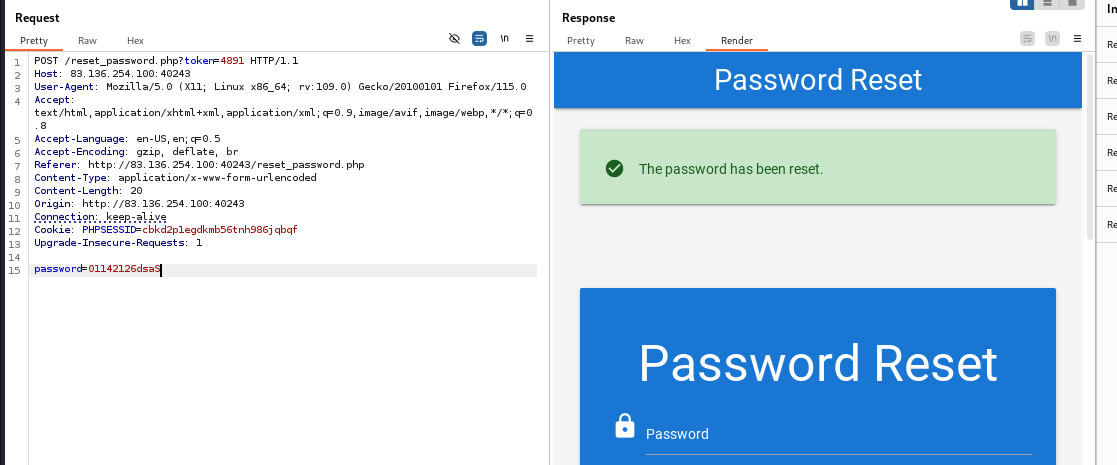Open the Response panel options menu
This screenshot has width=1117, height=465.
pos(1077,38)
